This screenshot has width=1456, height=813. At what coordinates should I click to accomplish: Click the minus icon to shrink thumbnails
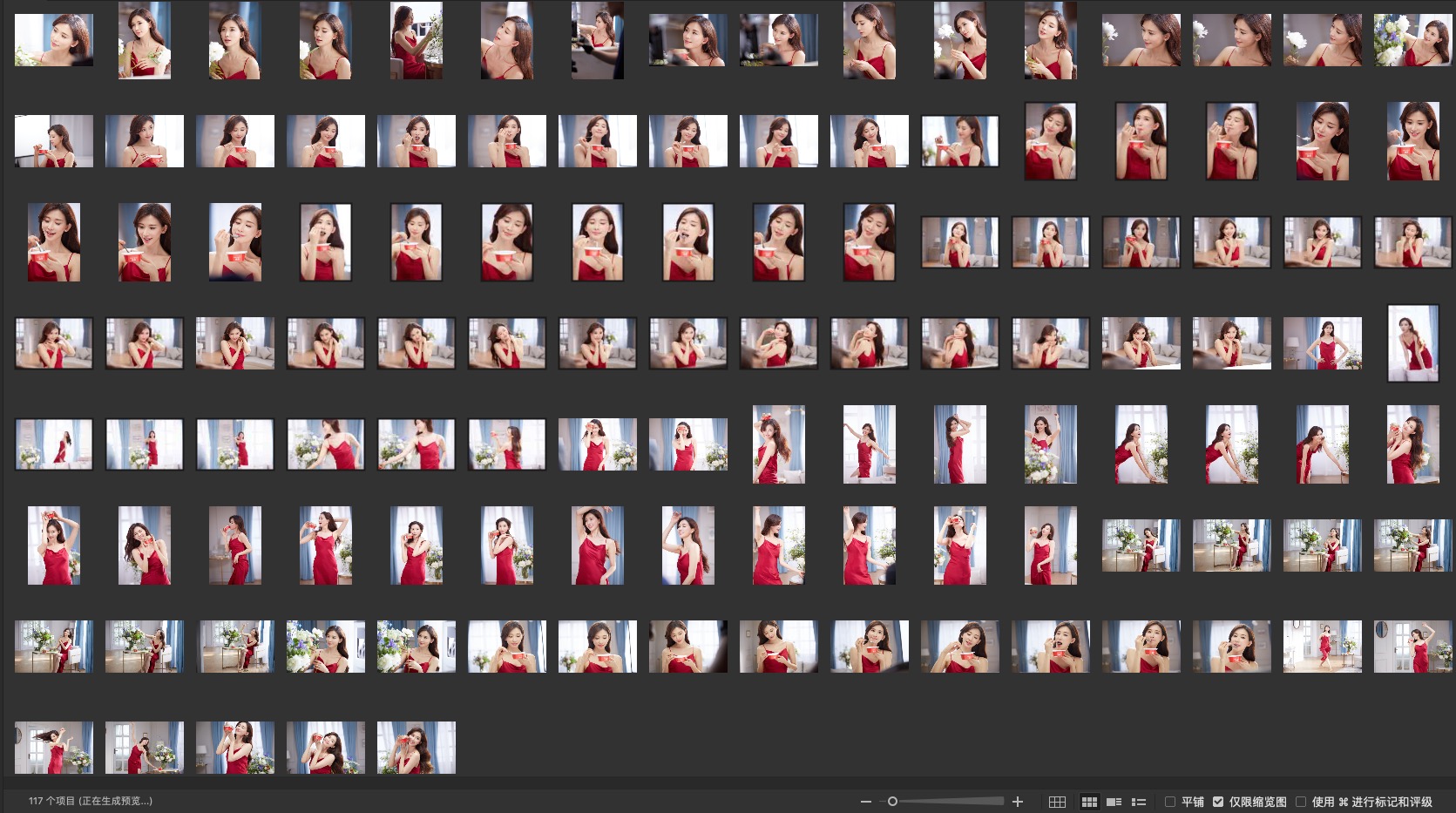click(865, 802)
